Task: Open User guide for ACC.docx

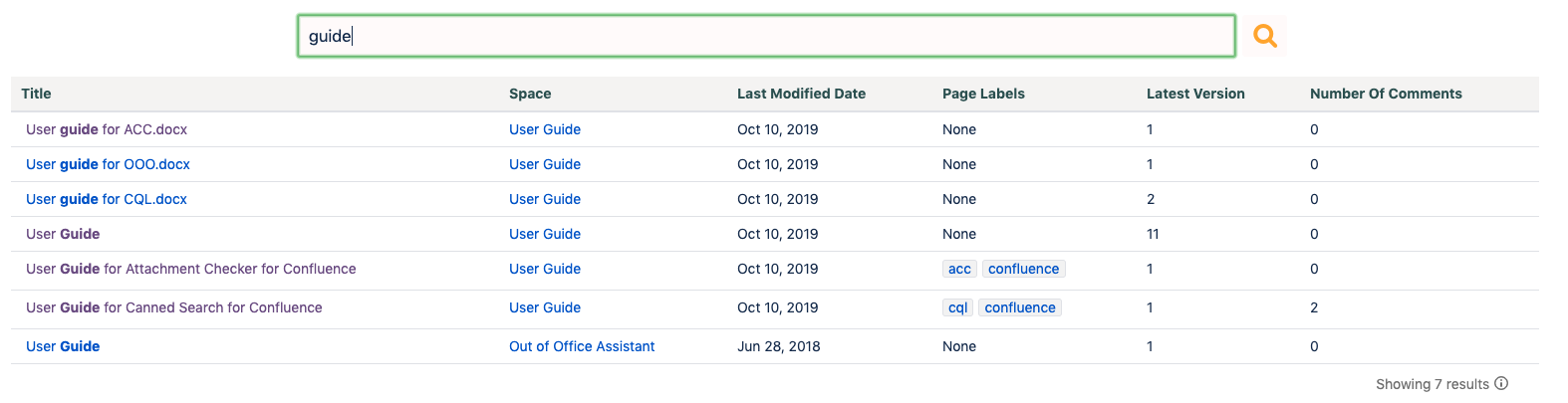Action: pyautogui.click(x=107, y=129)
